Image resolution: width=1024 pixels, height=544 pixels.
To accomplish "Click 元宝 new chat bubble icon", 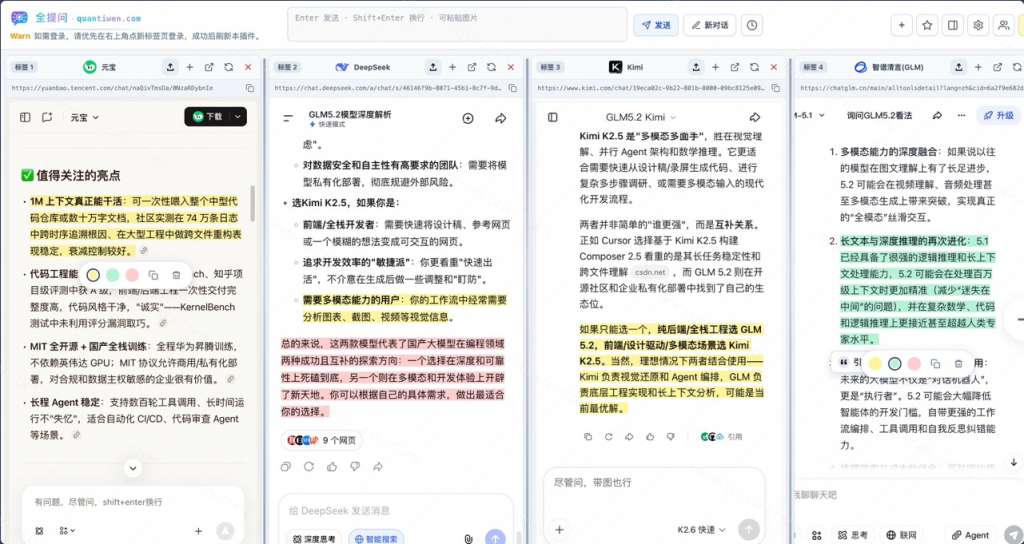I will [x=47, y=117].
